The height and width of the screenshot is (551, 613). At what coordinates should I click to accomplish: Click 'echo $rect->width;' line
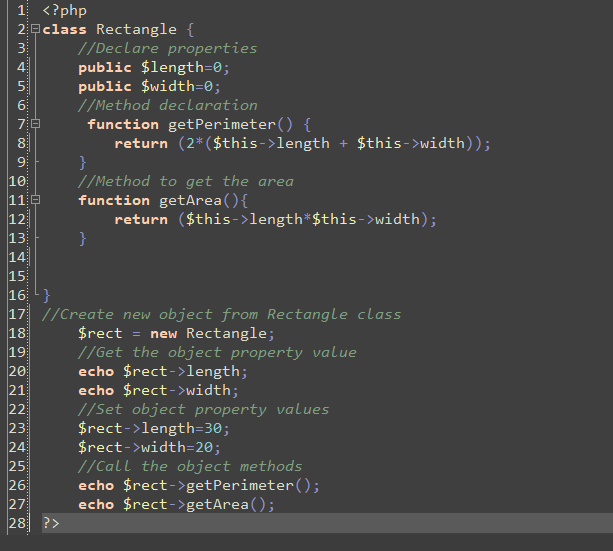pyautogui.click(x=158, y=390)
